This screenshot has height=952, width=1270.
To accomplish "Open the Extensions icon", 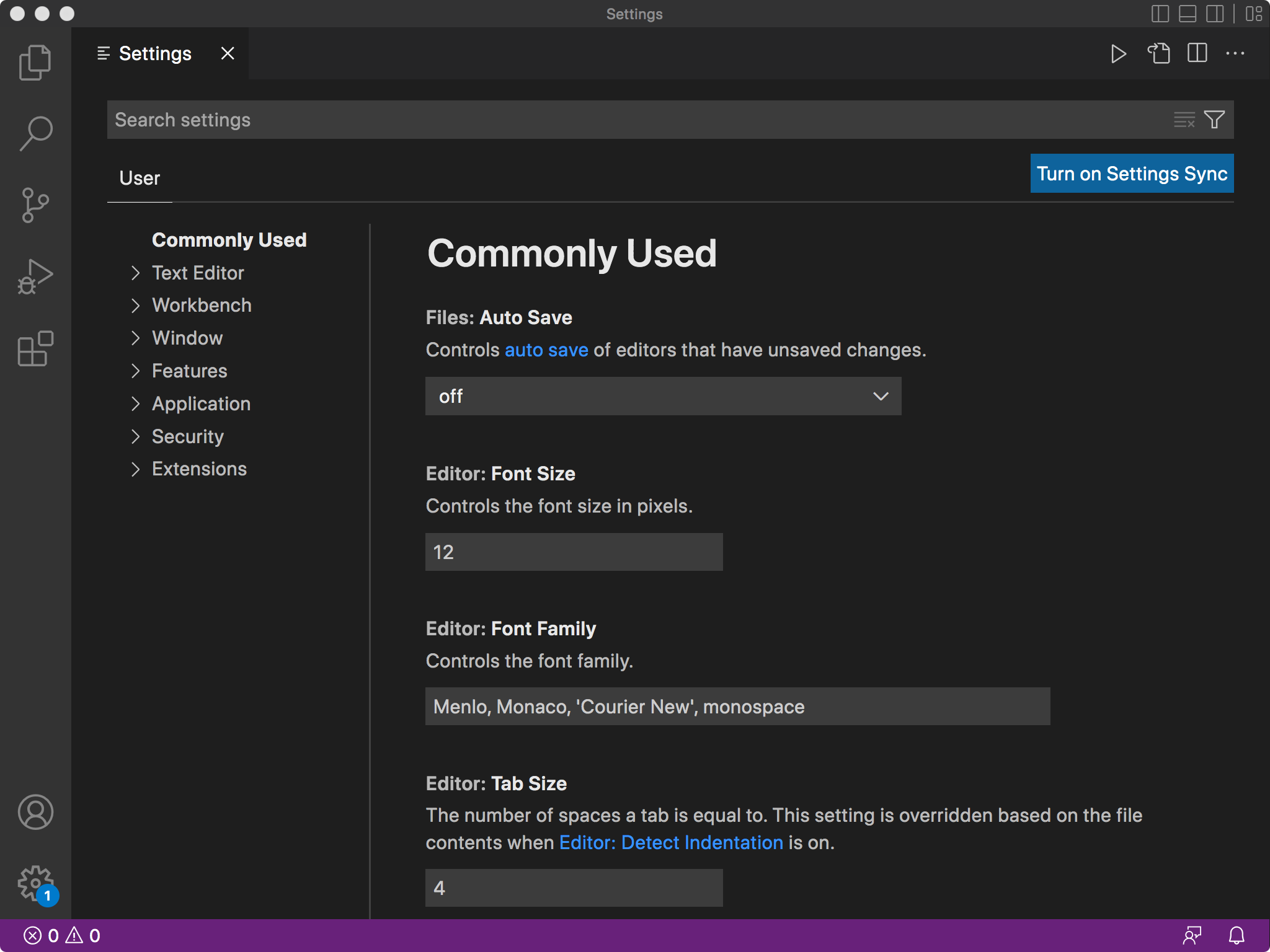I will (35, 349).
